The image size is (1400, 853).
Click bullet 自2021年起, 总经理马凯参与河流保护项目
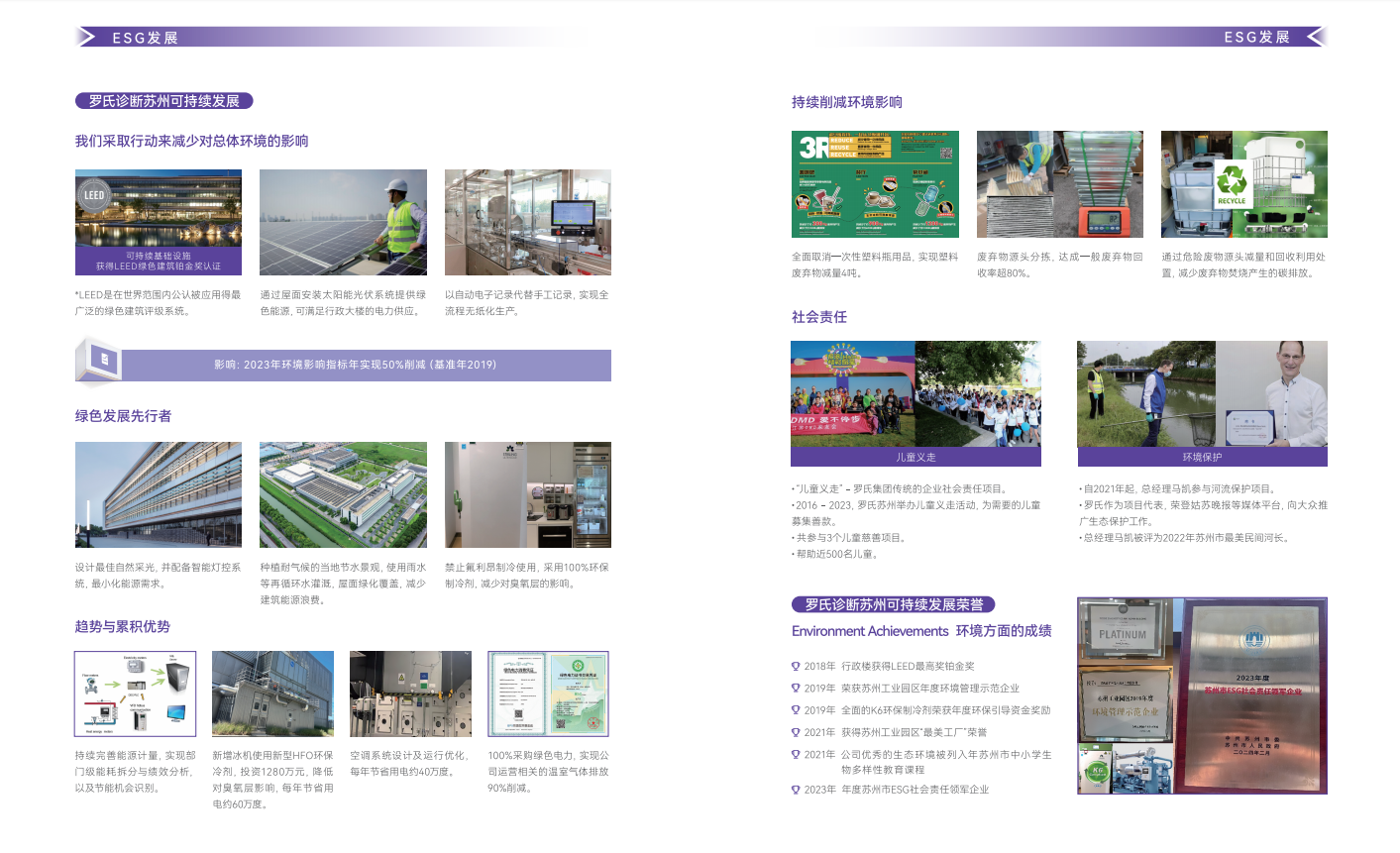click(1177, 489)
